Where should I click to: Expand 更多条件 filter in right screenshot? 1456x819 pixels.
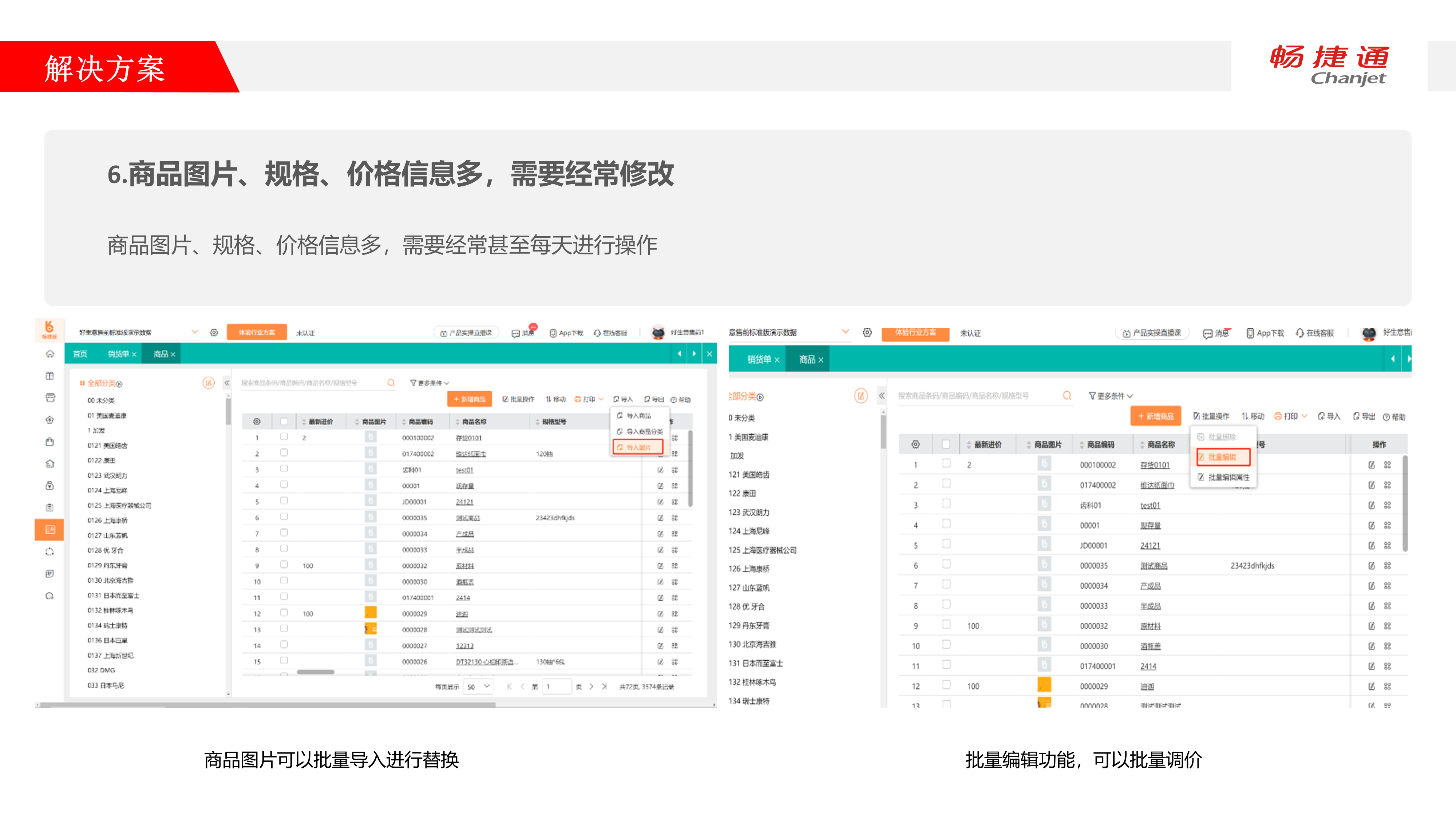click(x=1111, y=396)
